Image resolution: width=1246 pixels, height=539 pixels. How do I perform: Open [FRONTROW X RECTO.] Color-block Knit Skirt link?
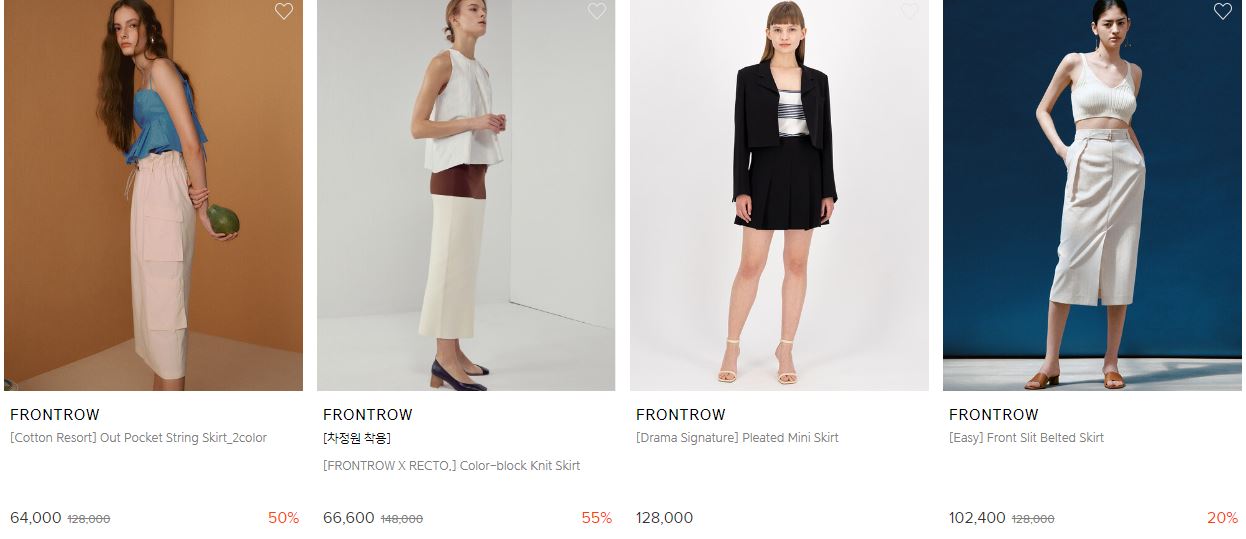(x=451, y=466)
